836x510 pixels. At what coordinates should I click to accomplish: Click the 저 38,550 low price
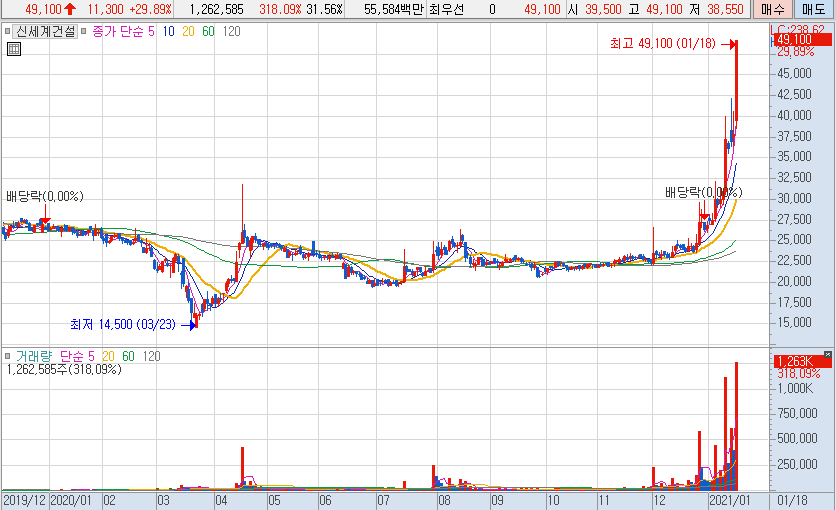[x=717, y=10]
